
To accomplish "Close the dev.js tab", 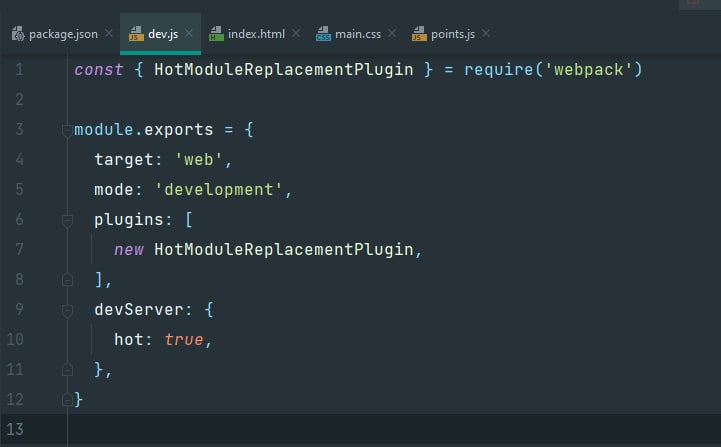I will [x=189, y=34].
